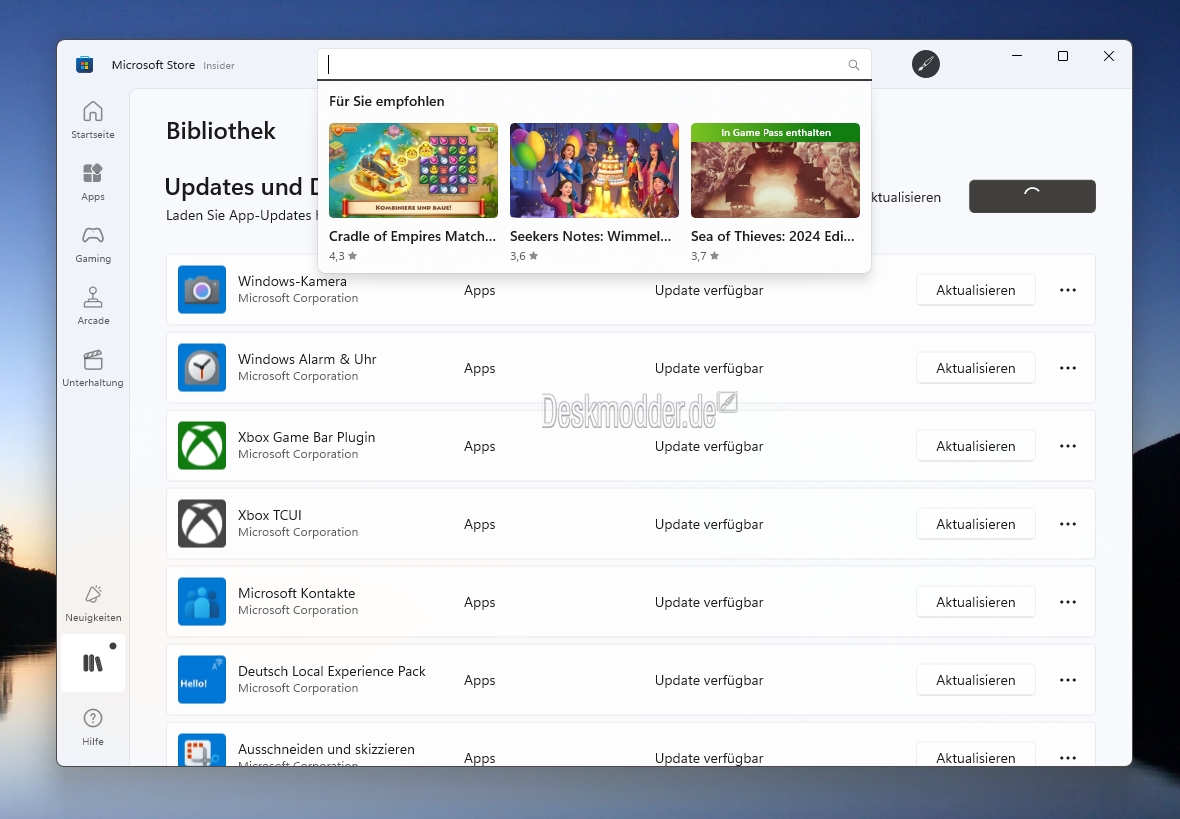
Task: Open the Unterhaltung section
Action: [x=93, y=368]
